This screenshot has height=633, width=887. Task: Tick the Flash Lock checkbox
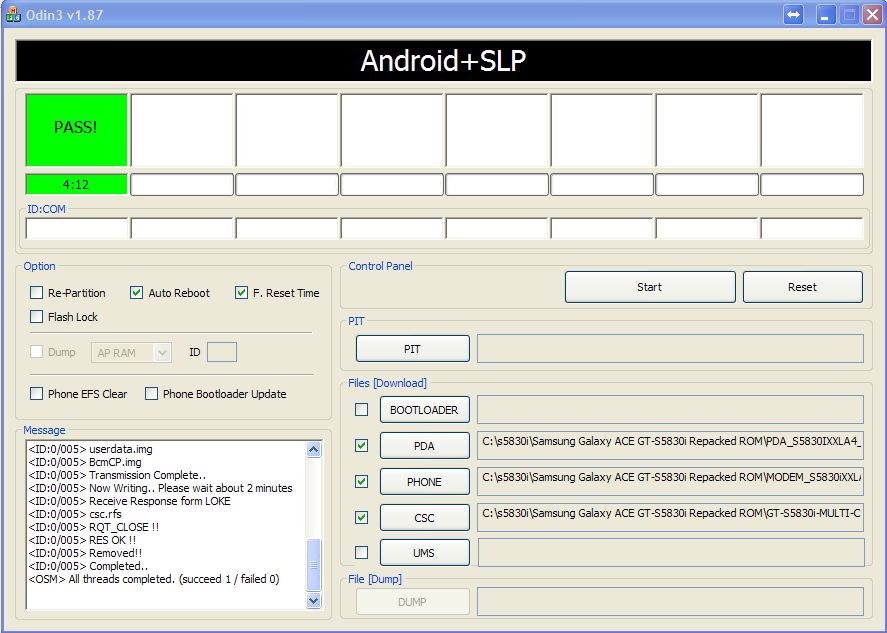[x=36, y=316]
